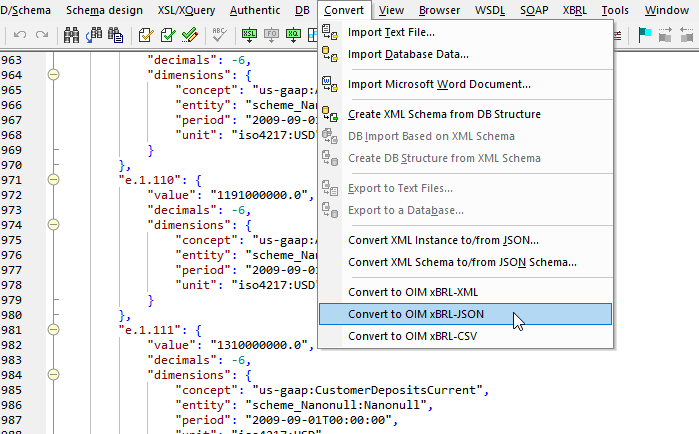Click the Spelling ABC check icon
The height and width of the screenshot is (434, 699).
(220, 35)
